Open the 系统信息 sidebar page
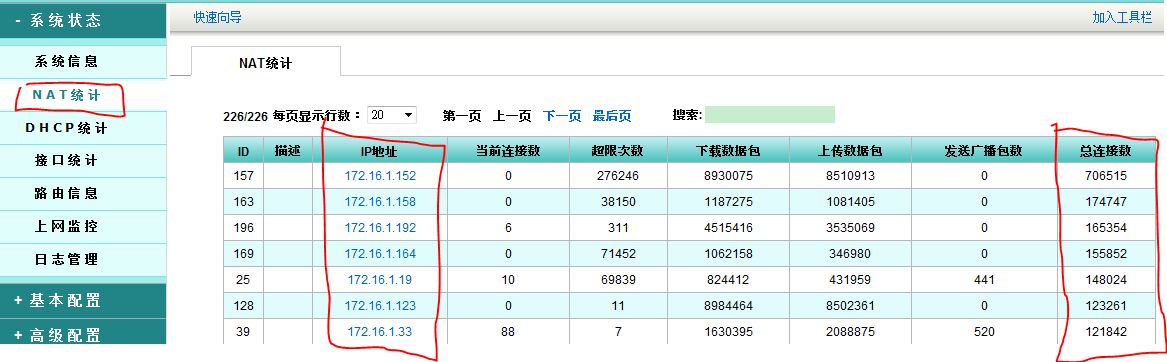 click(x=66, y=61)
